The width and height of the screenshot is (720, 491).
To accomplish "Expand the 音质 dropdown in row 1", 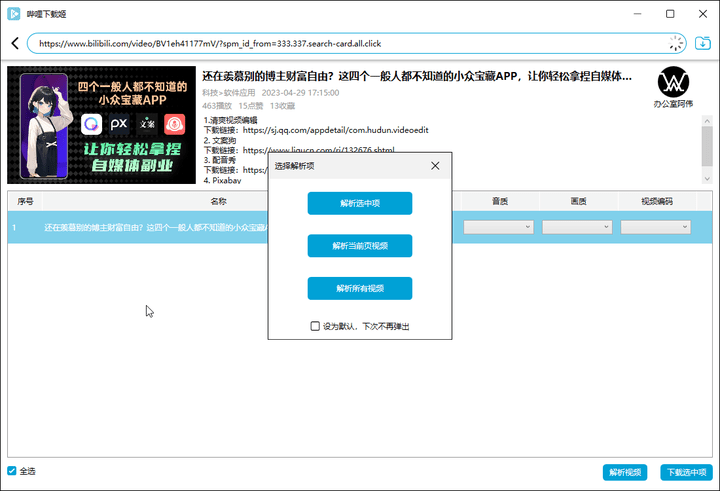I will 498,227.
